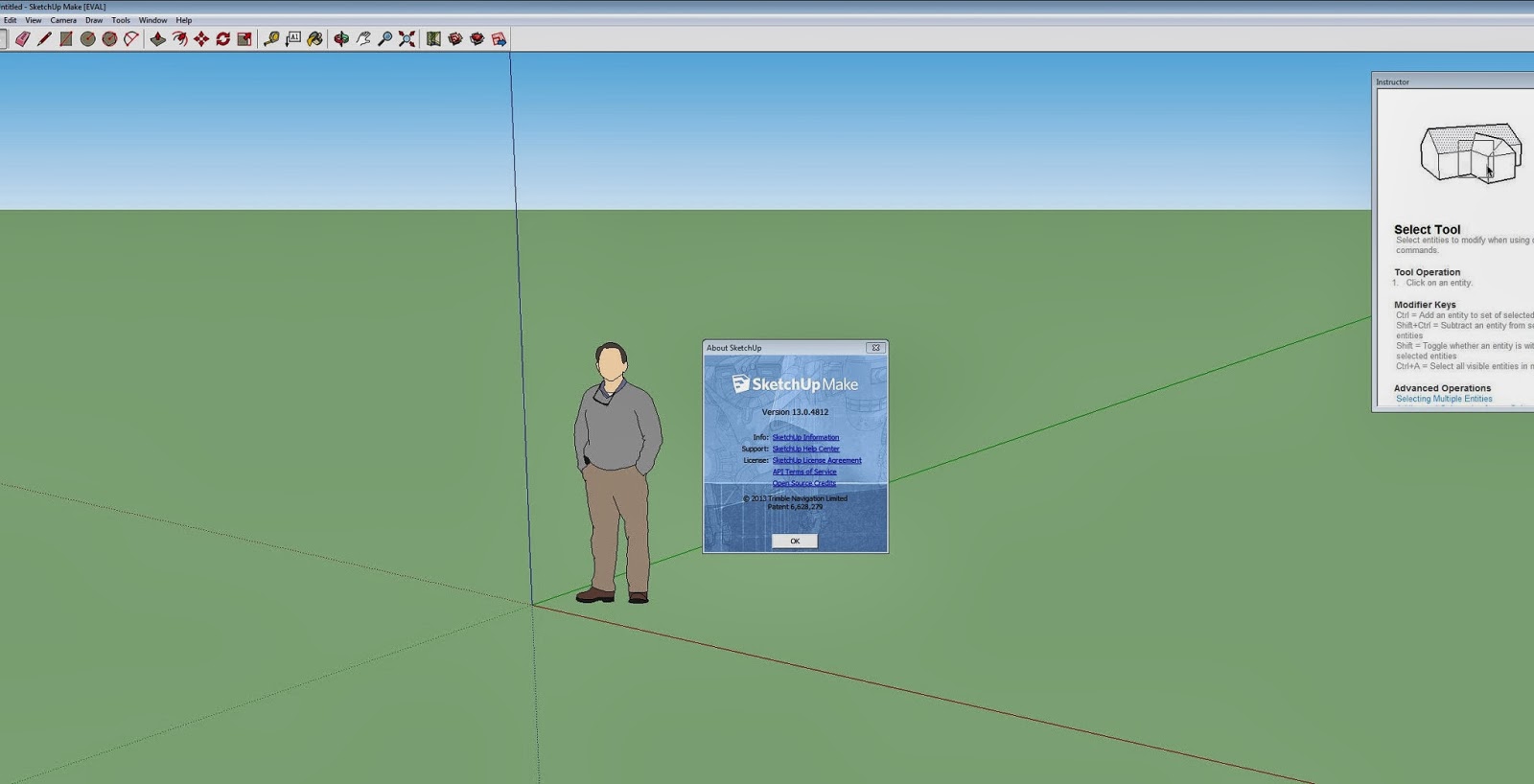Click the Instructor panel title bar
1534x784 pixels.
[1453, 81]
